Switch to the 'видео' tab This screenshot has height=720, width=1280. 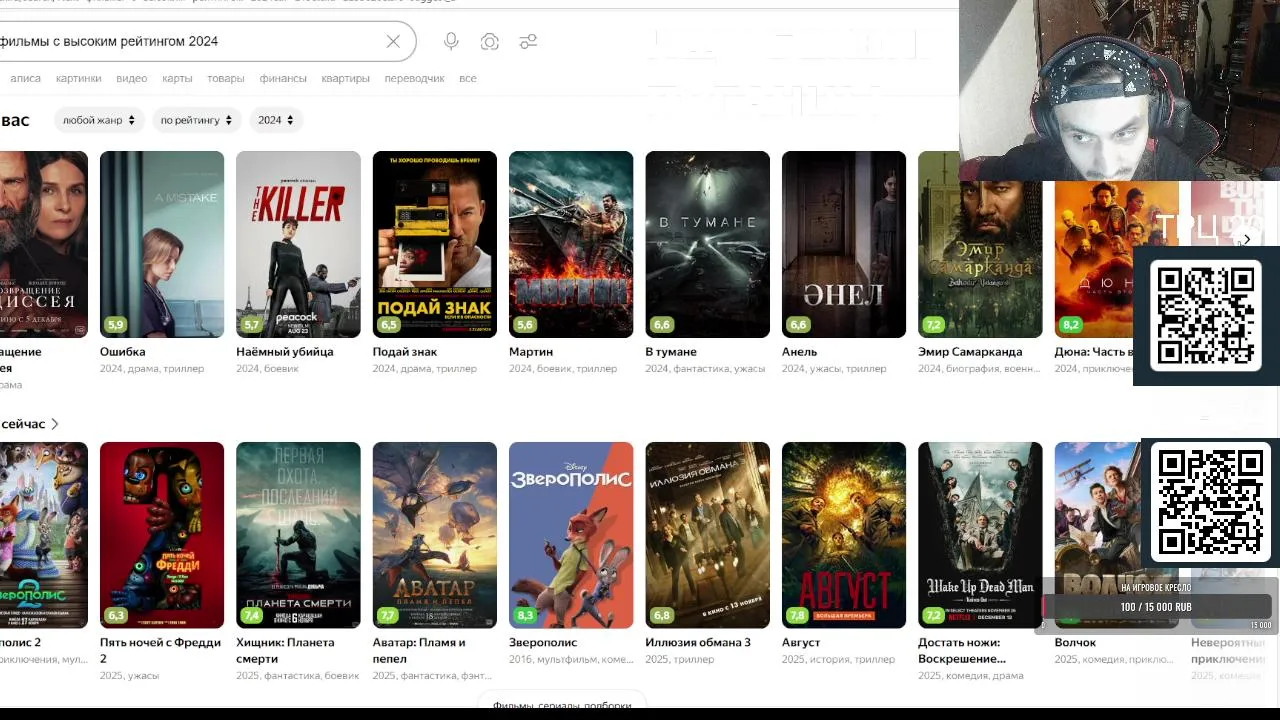click(131, 78)
